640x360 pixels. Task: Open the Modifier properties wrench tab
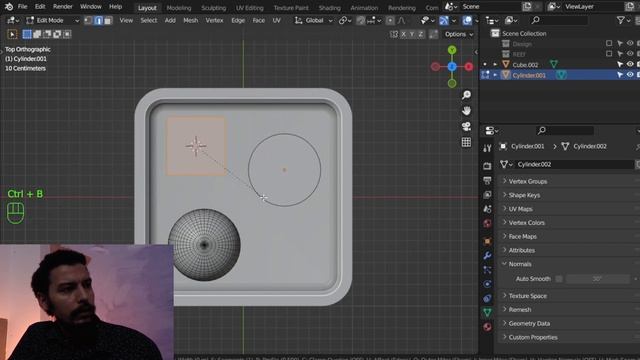point(487,256)
